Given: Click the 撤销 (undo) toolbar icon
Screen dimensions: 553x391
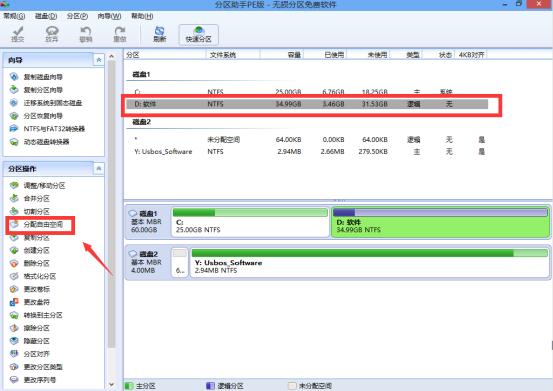Looking at the screenshot, I should [x=86, y=34].
